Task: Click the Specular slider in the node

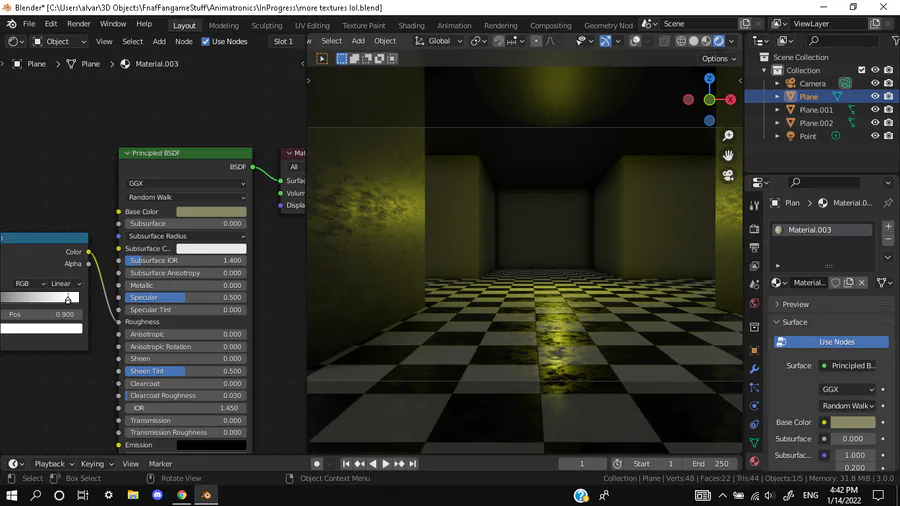Action: [x=186, y=297]
